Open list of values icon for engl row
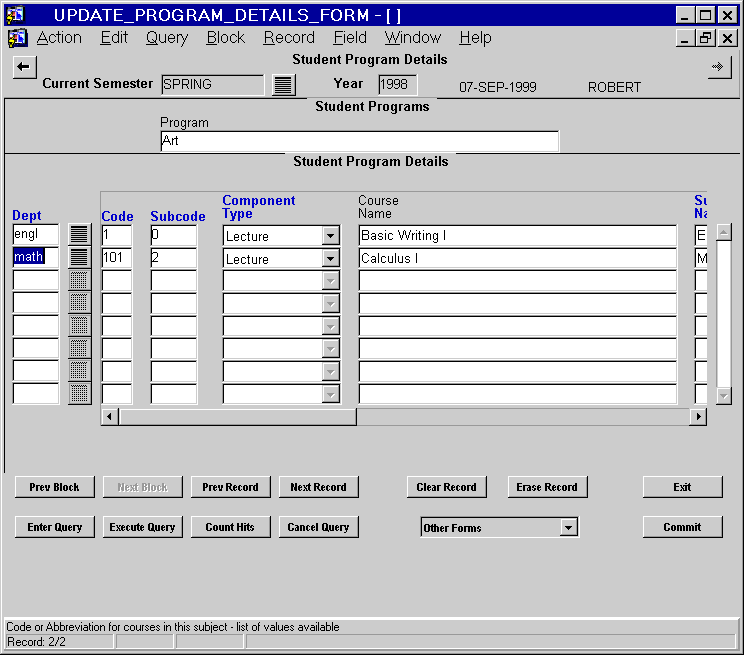744x655 pixels. point(79,234)
